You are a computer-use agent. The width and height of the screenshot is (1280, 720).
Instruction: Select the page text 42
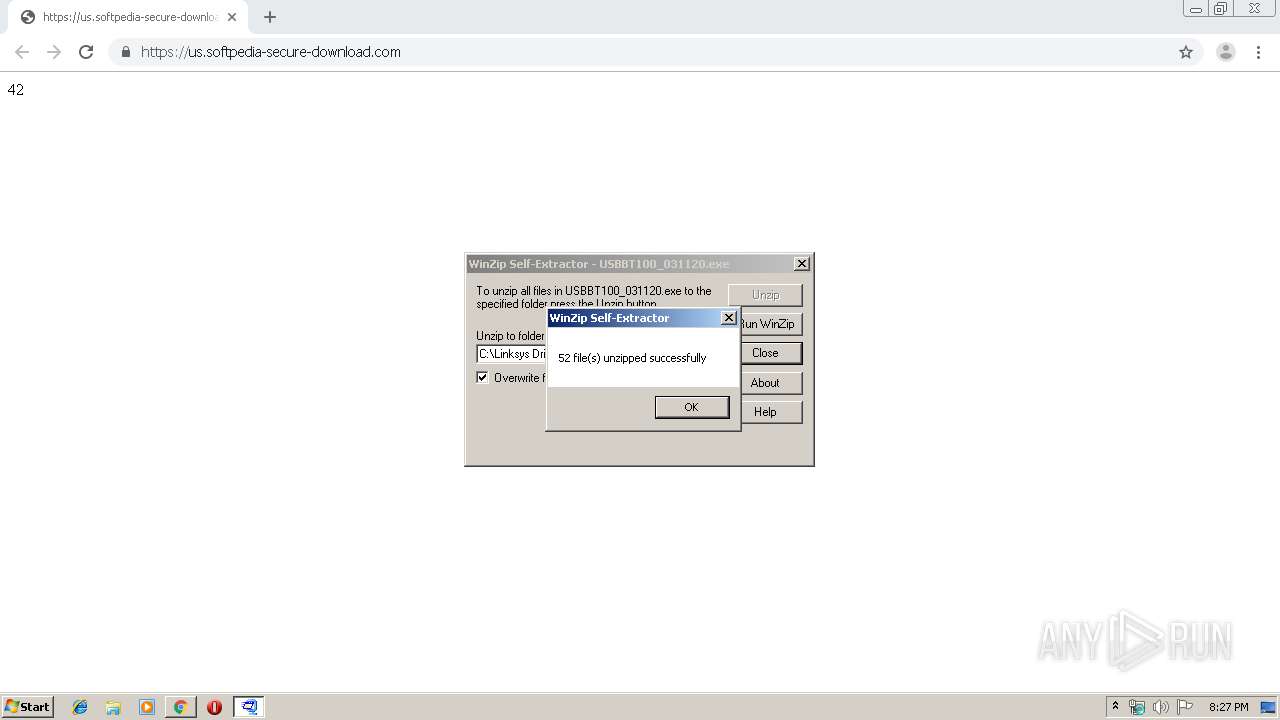16,90
